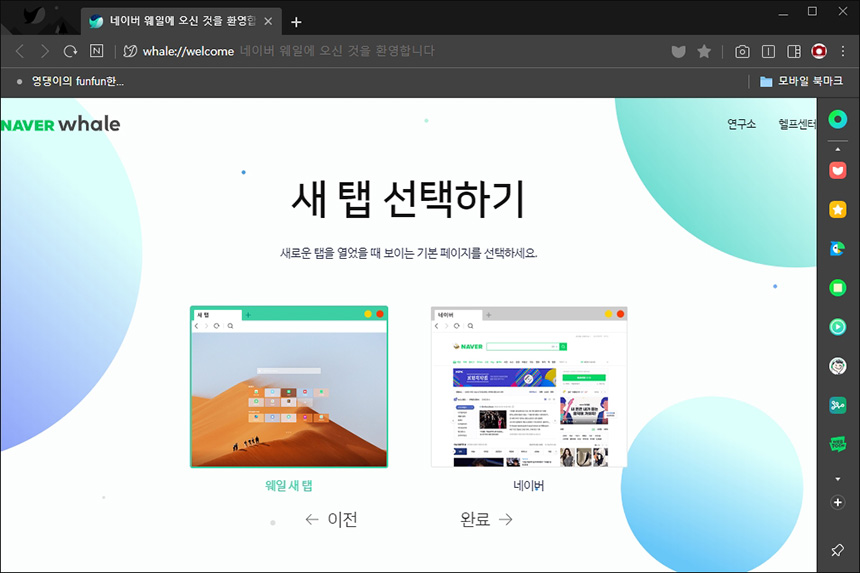
Task: Expand sidebar list with down arrow
Action: tap(838, 479)
